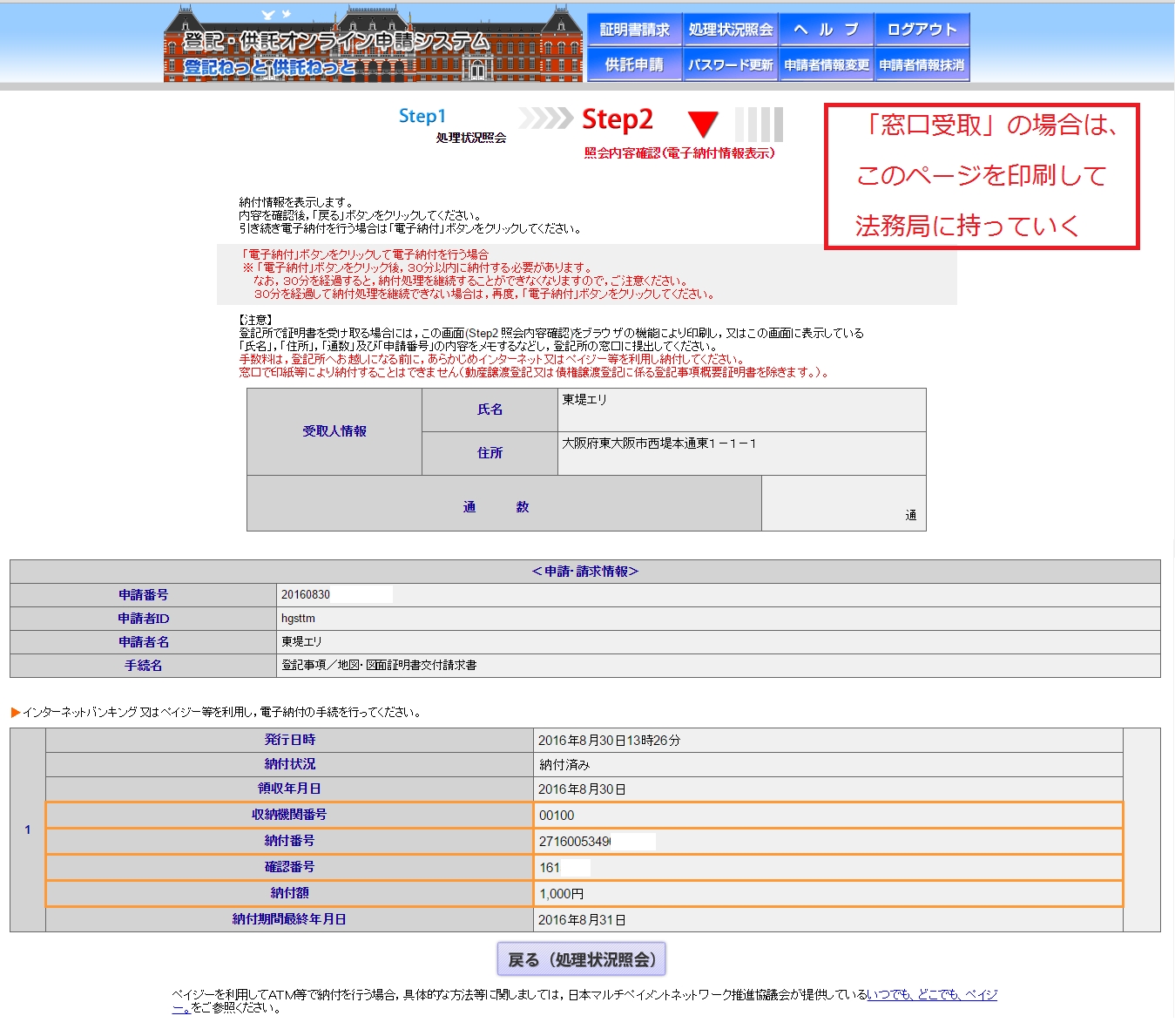Select the applicant ID hgsttm
Viewport: 1175px width, 1036px height.
(x=299, y=619)
